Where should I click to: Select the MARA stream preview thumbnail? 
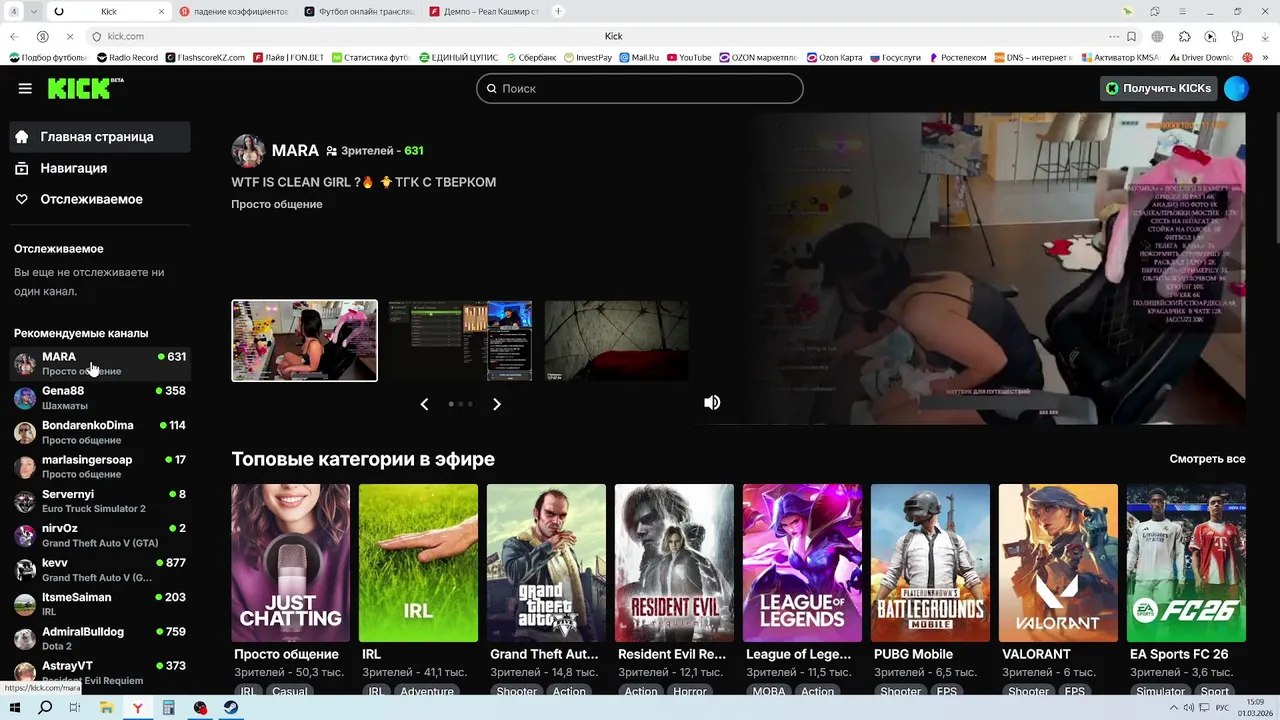click(x=305, y=341)
